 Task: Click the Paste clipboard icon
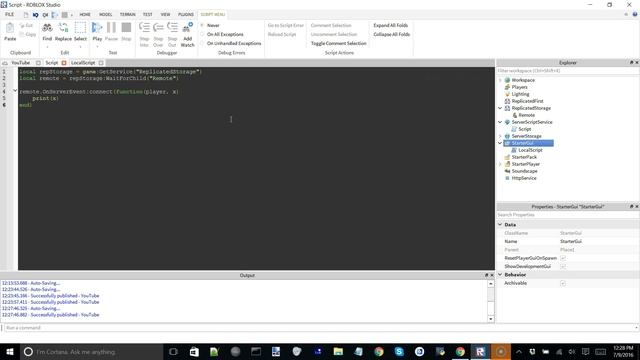click(10, 28)
